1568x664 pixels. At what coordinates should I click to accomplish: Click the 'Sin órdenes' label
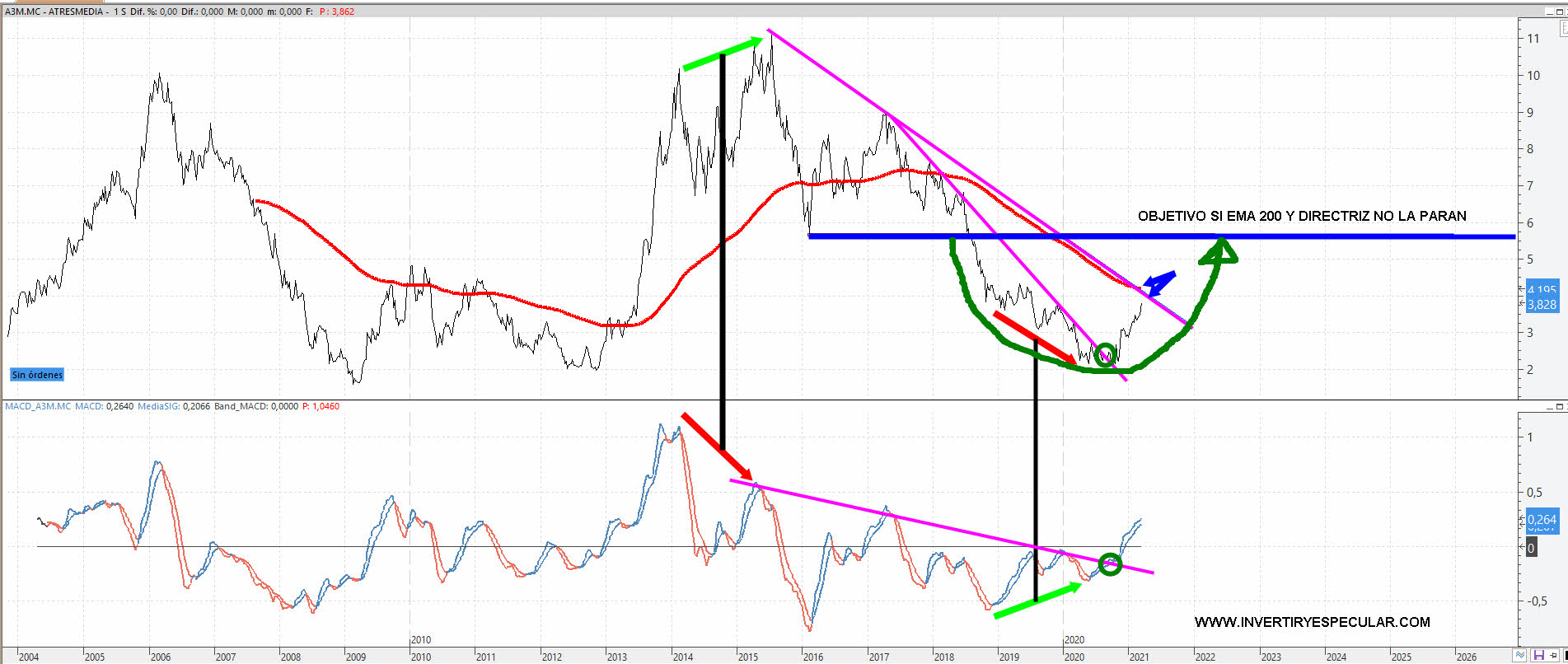tap(37, 375)
